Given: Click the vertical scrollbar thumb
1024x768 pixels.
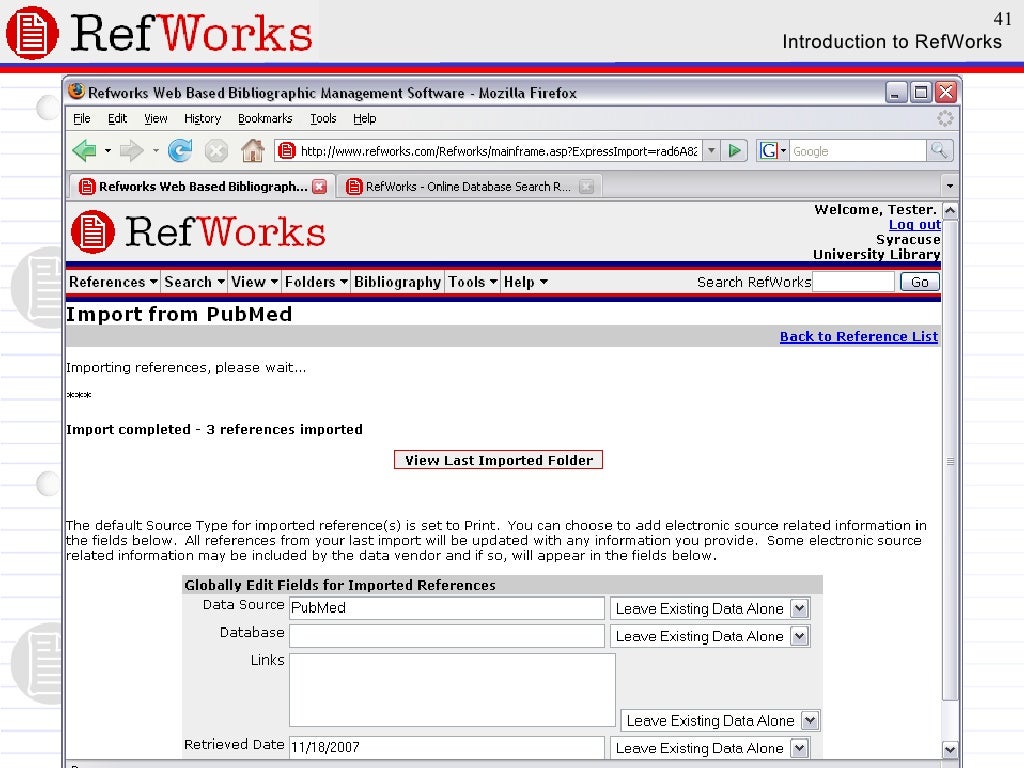Looking at the screenshot, I should (950, 461).
